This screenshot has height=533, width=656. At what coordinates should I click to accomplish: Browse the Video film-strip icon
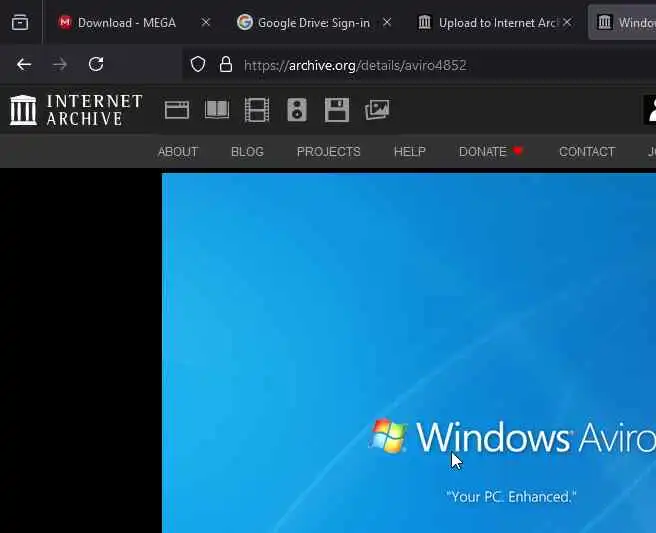pyautogui.click(x=257, y=110)
